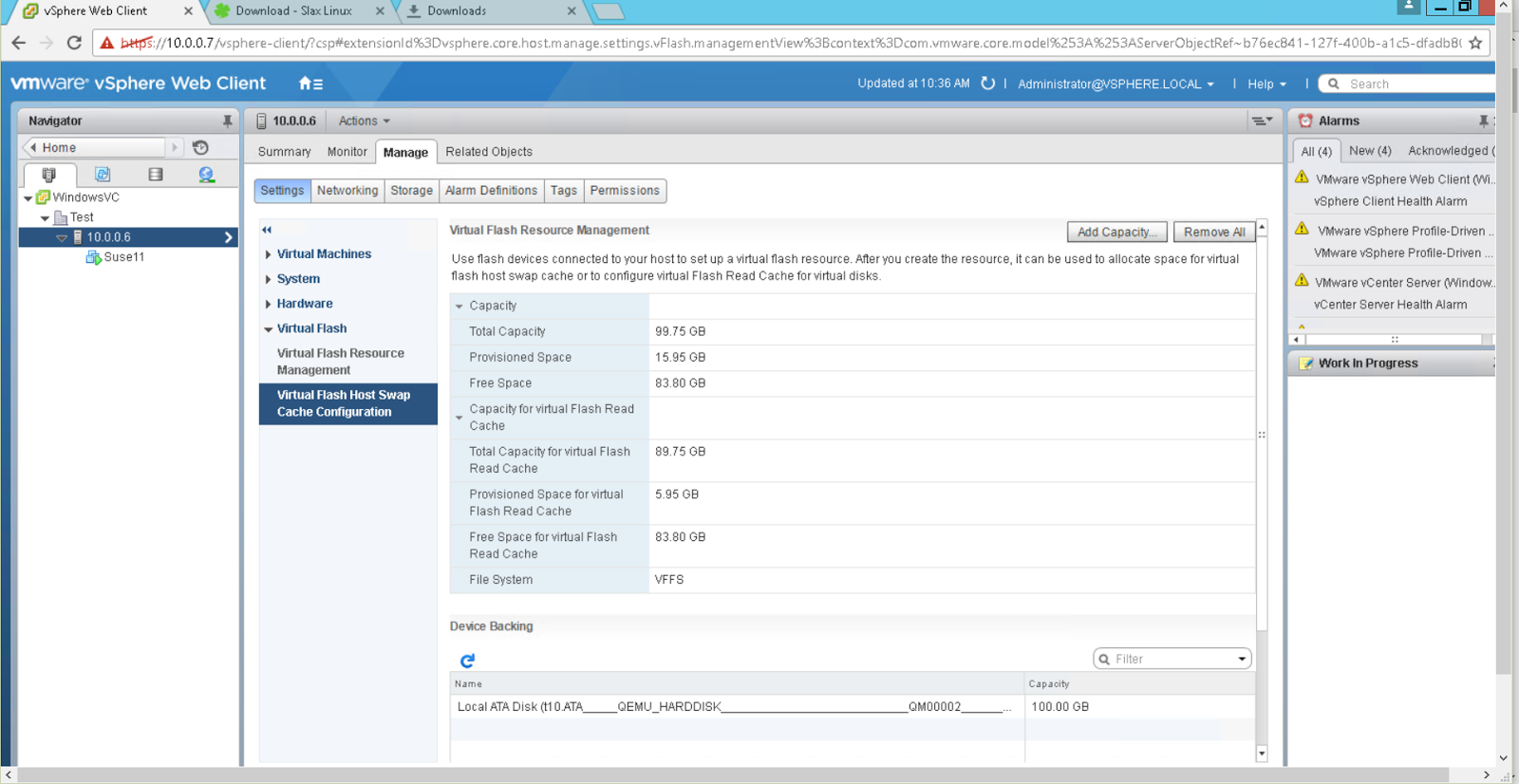
Task: Select VMs and Templates inventory tab icon
Action: point(103,175)
